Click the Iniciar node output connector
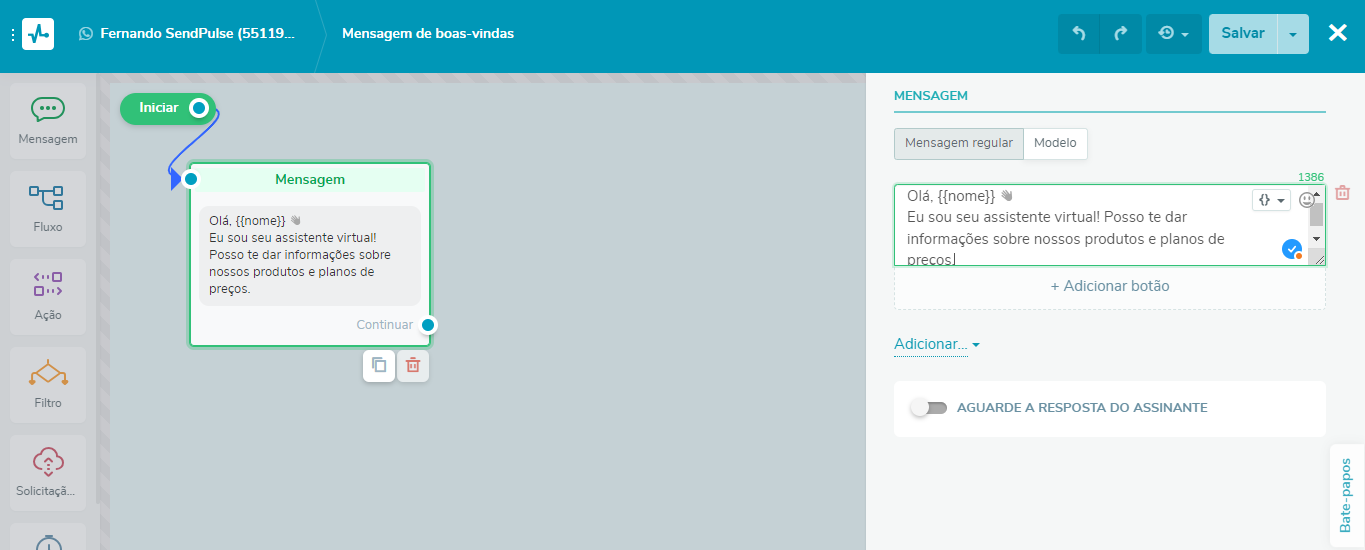 199,108
